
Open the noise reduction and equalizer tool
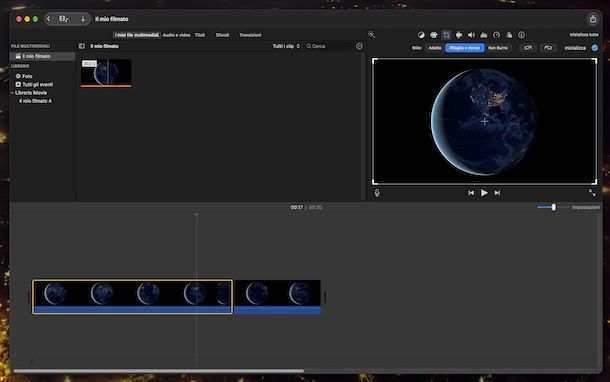[484, 35]
